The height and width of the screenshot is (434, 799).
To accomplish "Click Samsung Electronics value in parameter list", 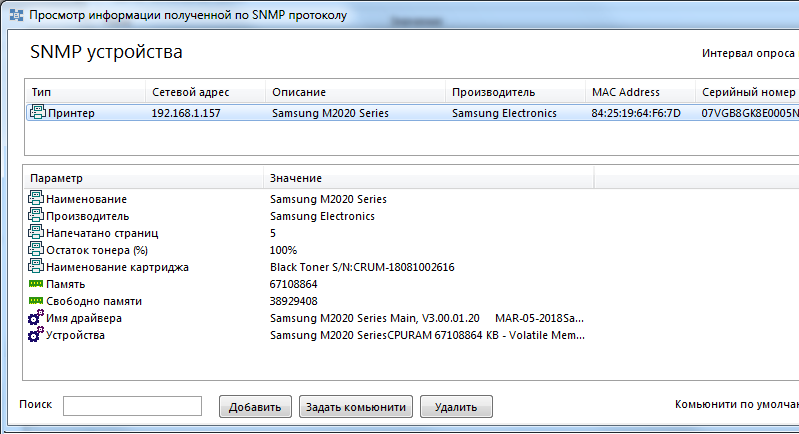I will 322,216.
